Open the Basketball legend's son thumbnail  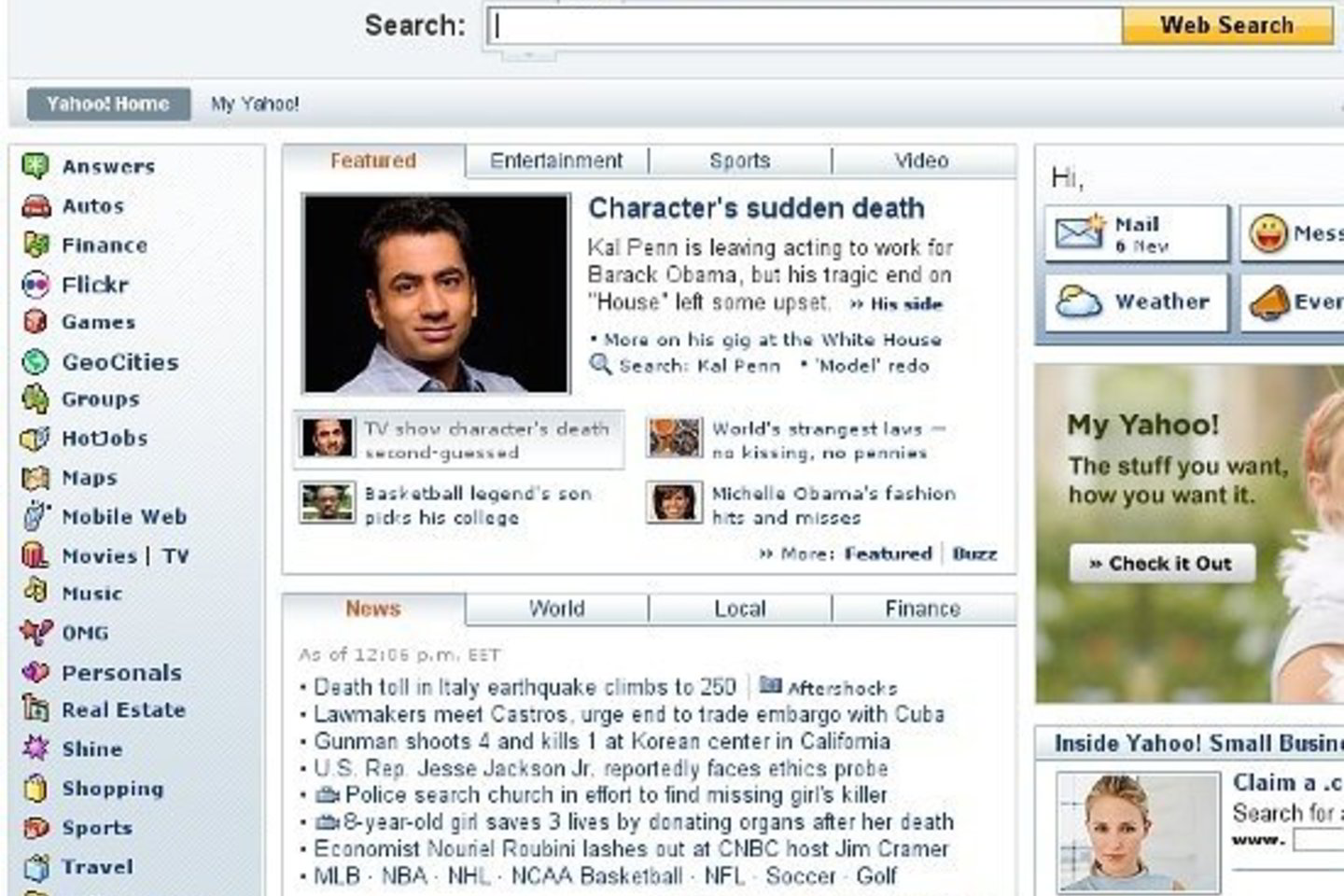coord(328,503)
